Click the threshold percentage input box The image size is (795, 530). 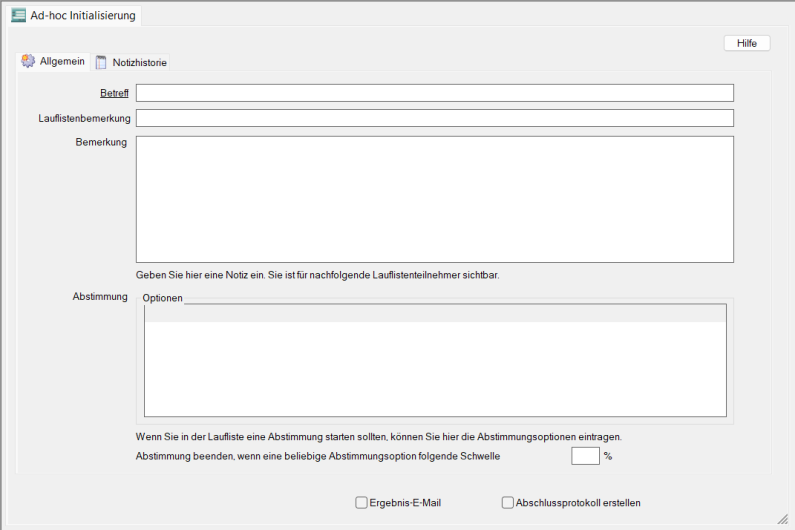(585, 456)
